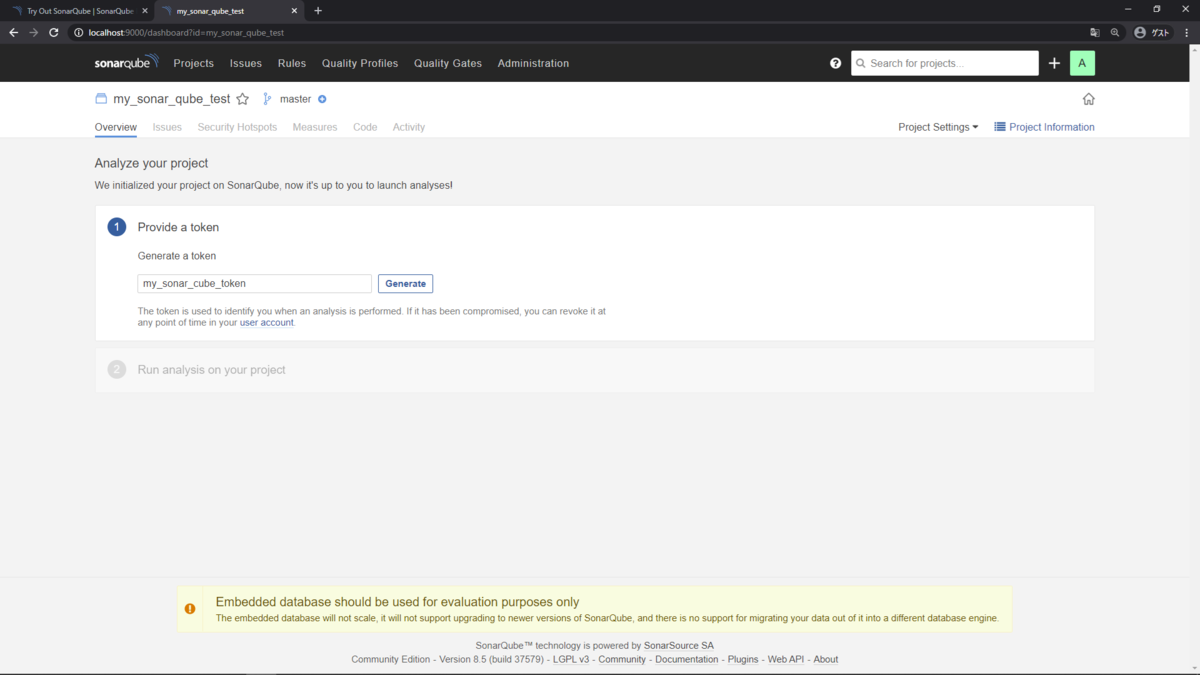The width and height of the screenshot is (1200, 675).
Task: Click the Run analysis on your project step
Action: click(x=595, y=370)
